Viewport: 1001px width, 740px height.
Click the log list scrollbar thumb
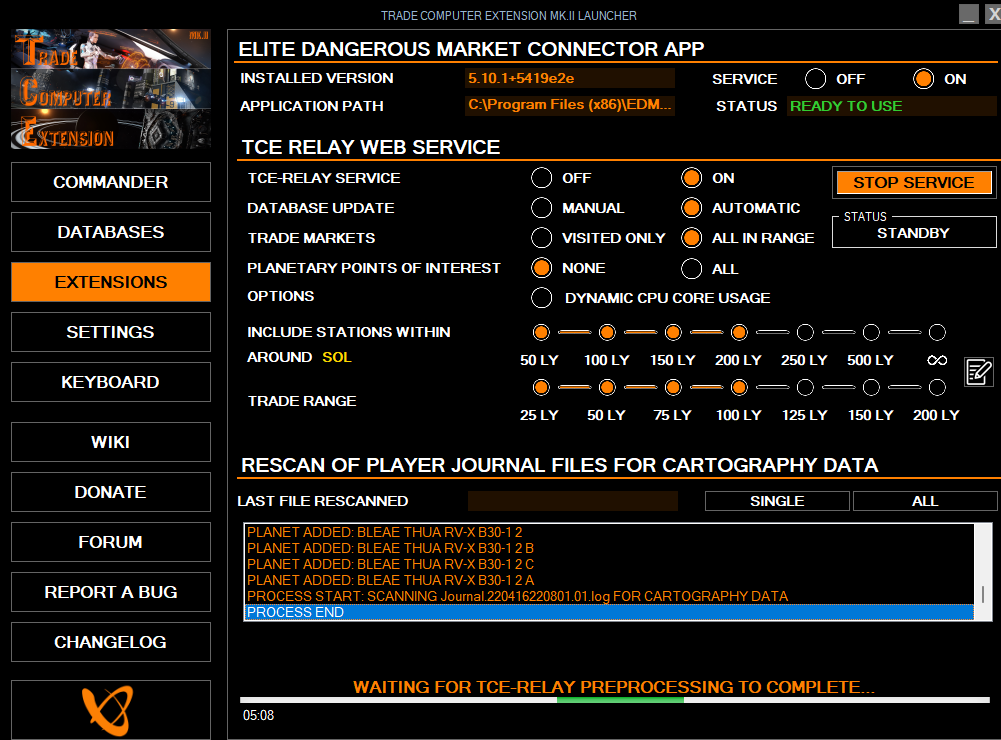pos(982,594)
